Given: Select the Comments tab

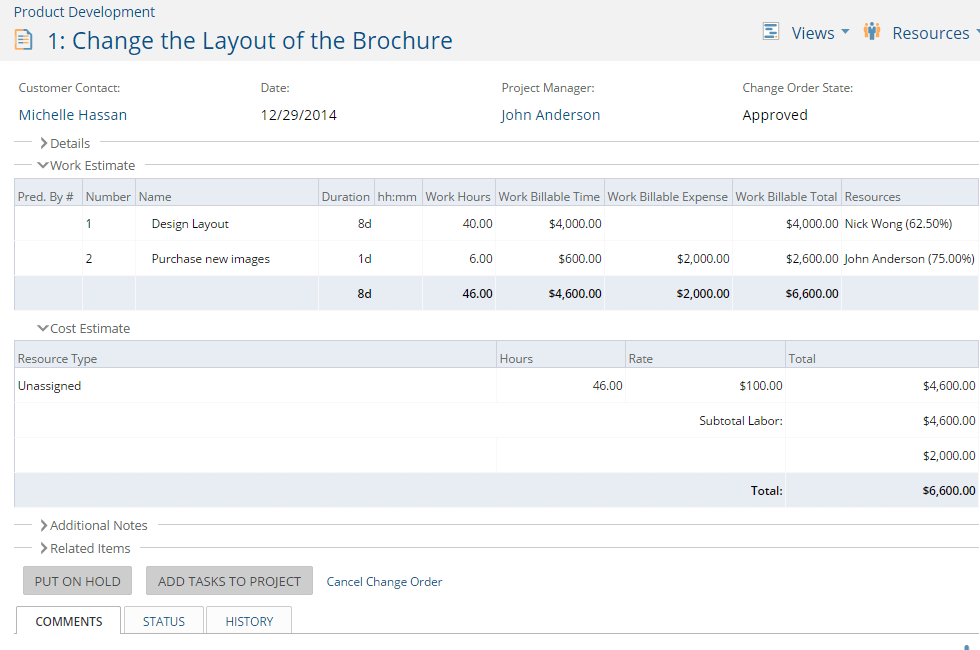Looking at the screenshot, I should [x=69, y=621].
